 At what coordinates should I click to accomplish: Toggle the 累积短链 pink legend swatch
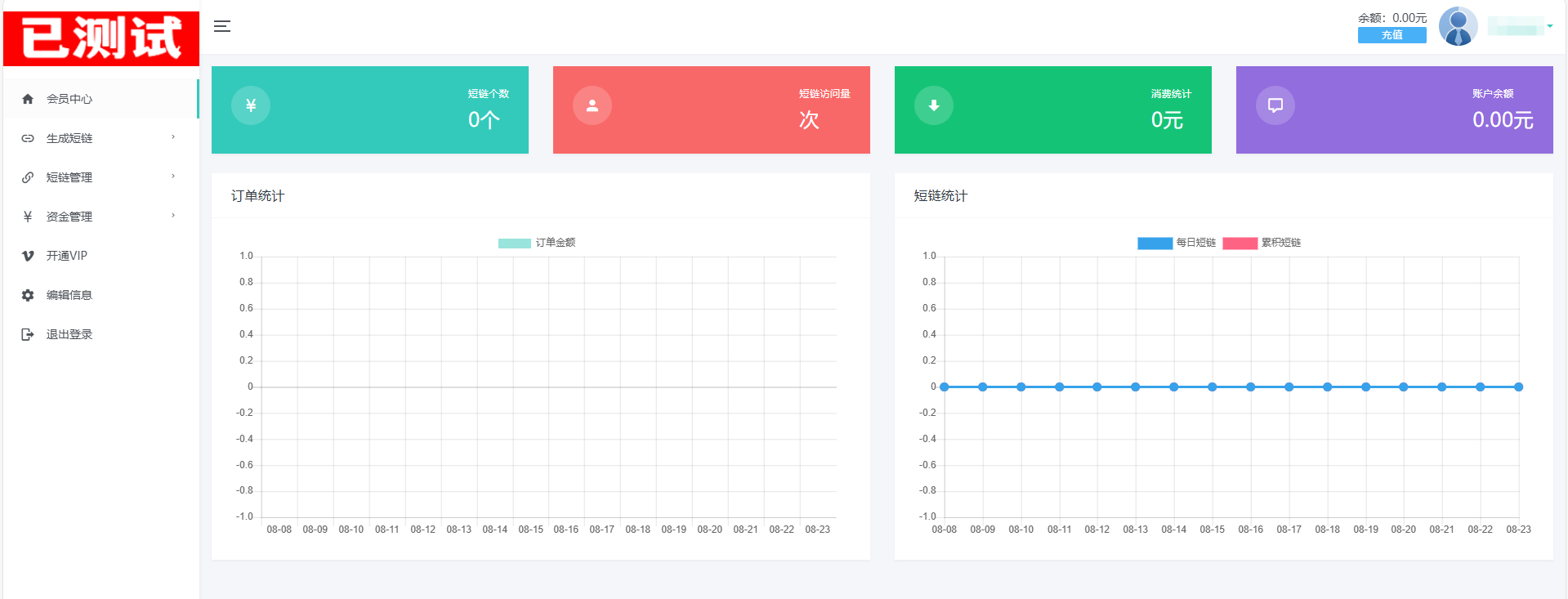1240,243
